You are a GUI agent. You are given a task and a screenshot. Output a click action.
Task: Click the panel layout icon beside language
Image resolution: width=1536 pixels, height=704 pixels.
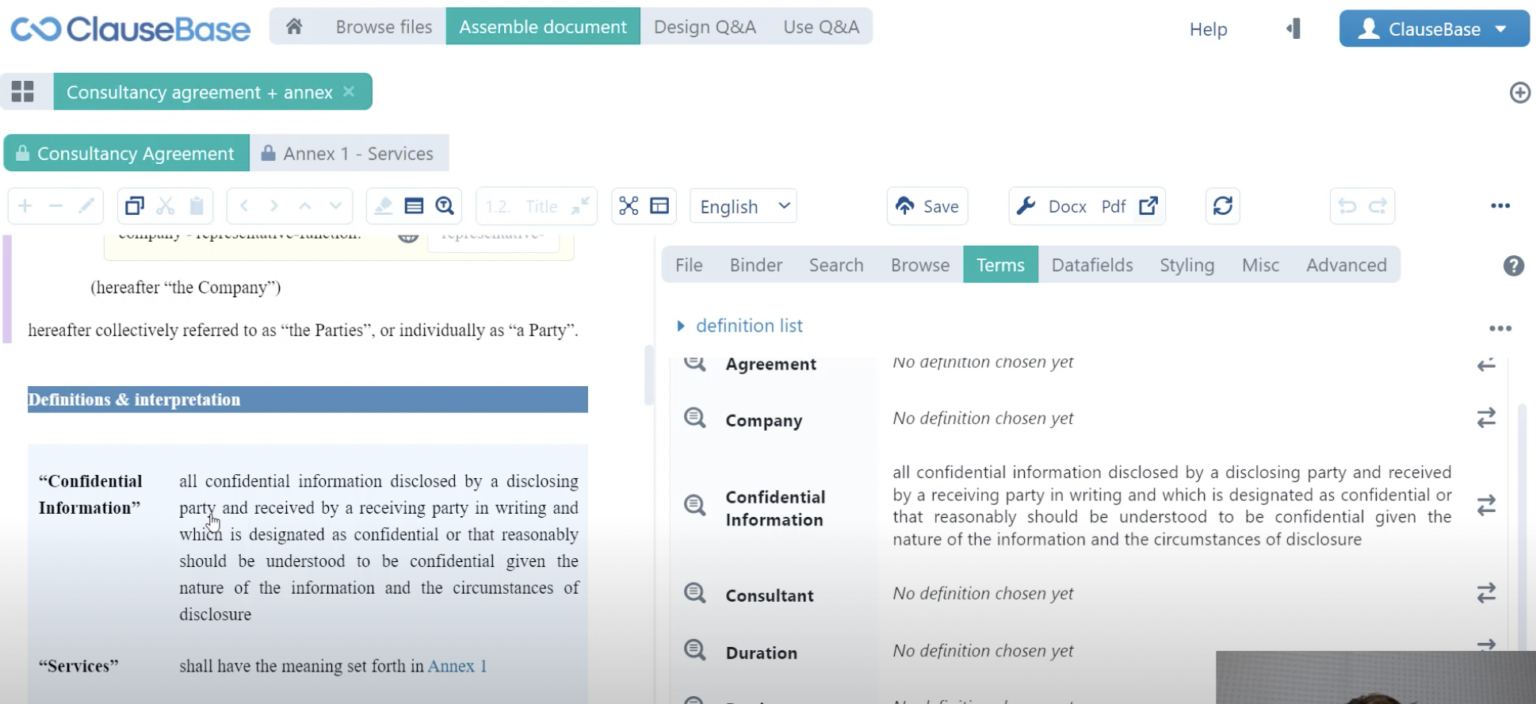tap(659, 206)
